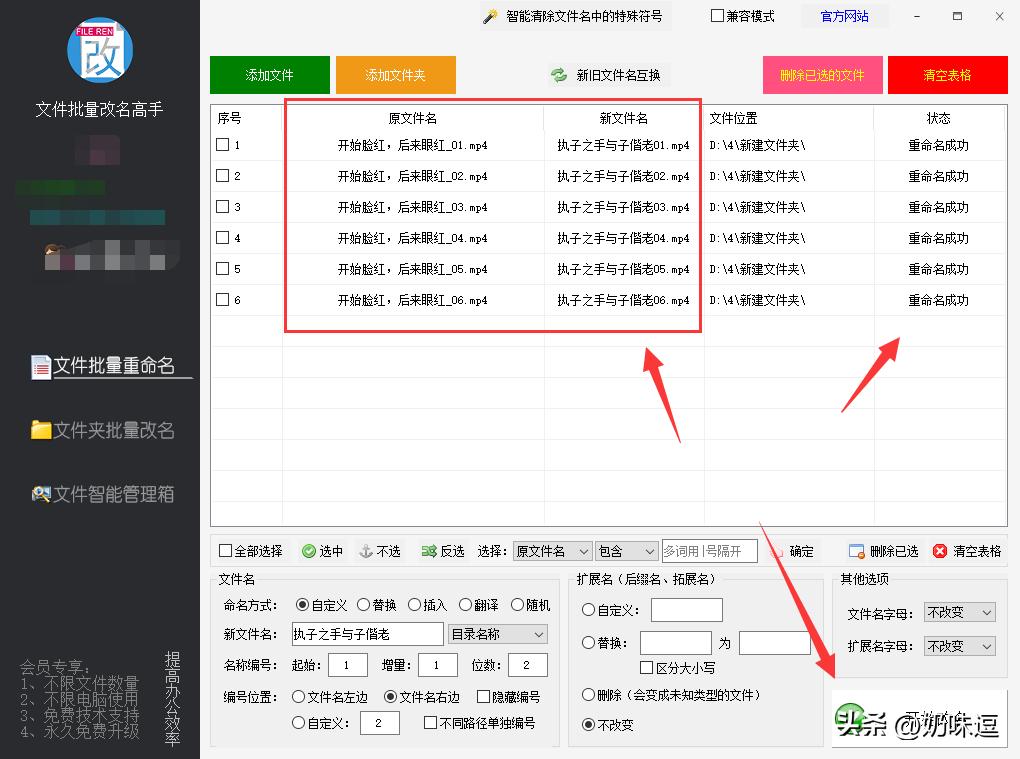Click the green swap icon beside 新旧文件名互换

point(559,73)
